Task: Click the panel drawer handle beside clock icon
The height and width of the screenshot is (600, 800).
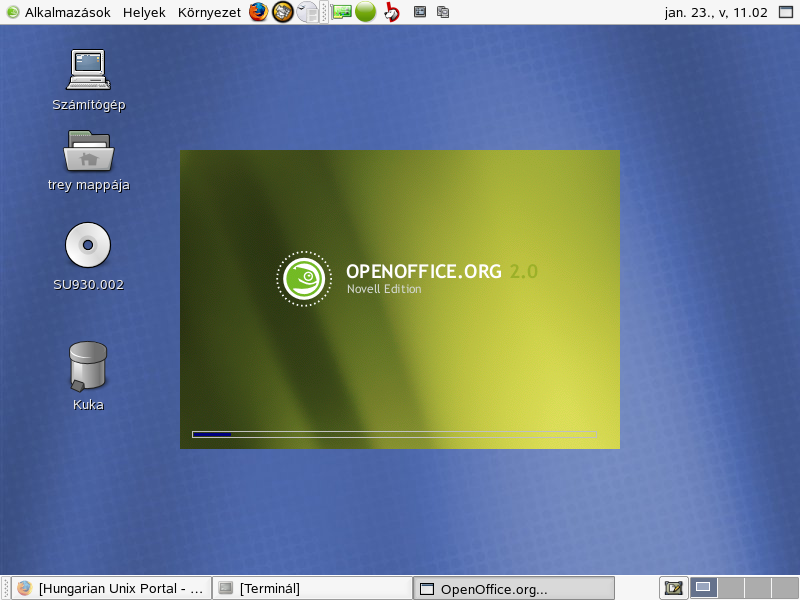Action: [324, 12]
